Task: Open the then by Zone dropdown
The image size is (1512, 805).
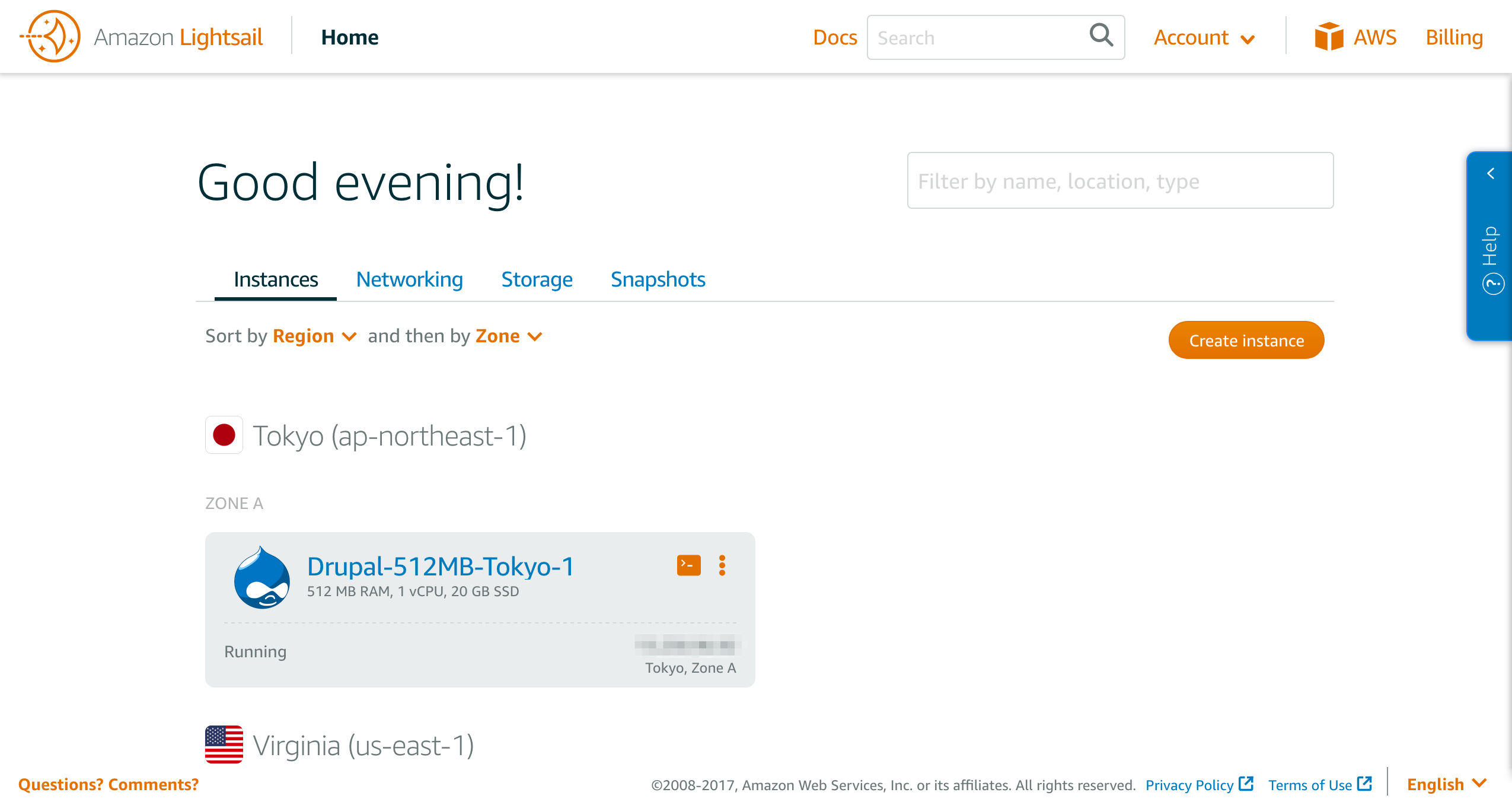Action: click(509, 336)
